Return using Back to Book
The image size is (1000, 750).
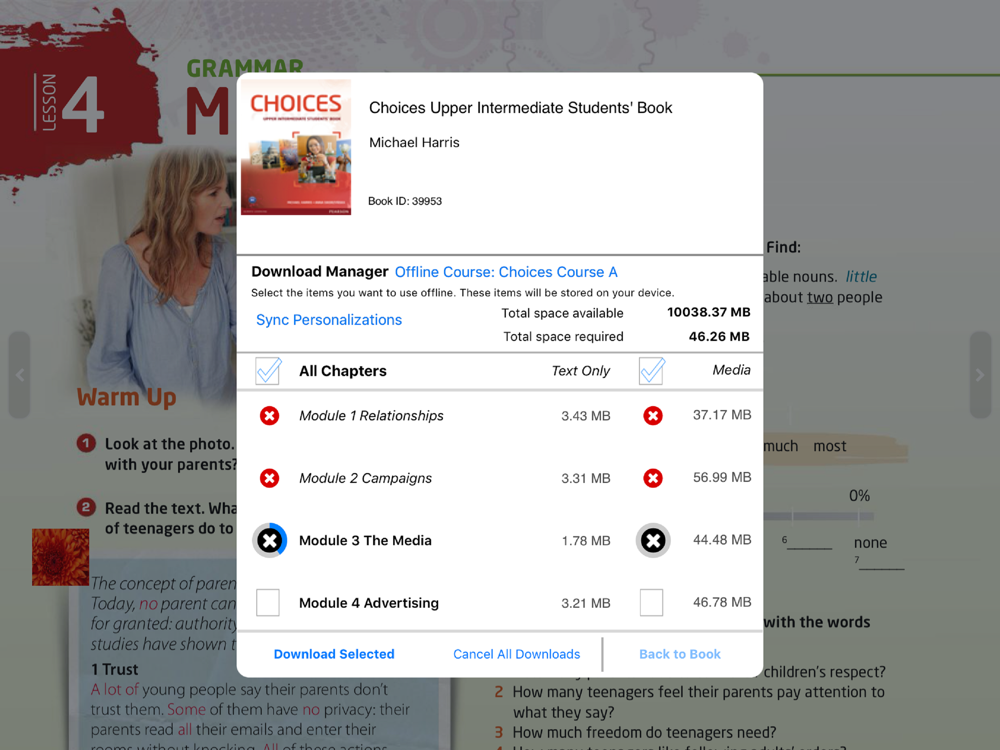(680, 654)
